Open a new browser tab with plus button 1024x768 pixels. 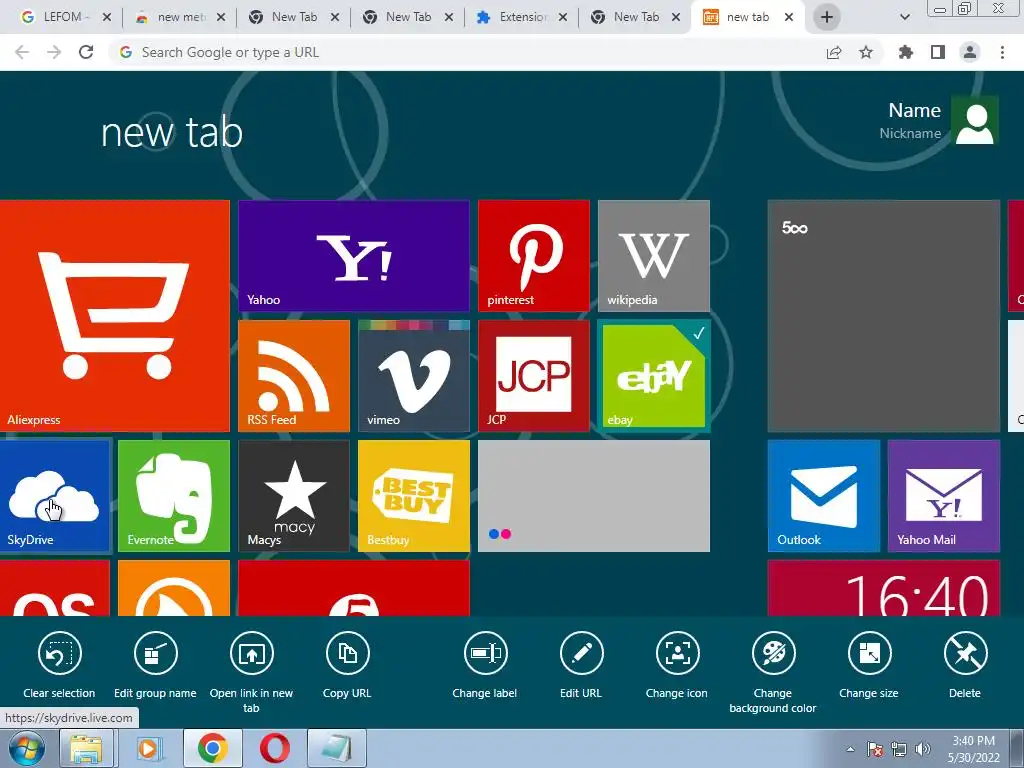pos(827,17)
